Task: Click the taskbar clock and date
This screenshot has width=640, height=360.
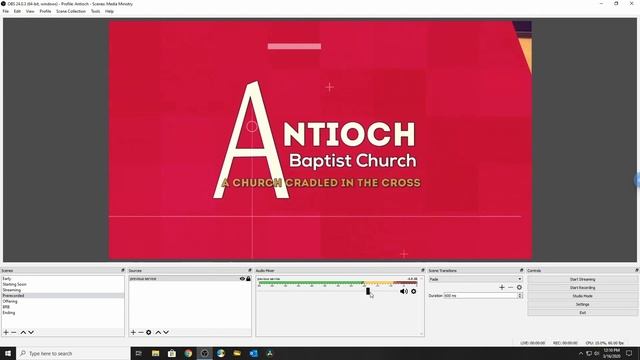Action: point(611,353)
